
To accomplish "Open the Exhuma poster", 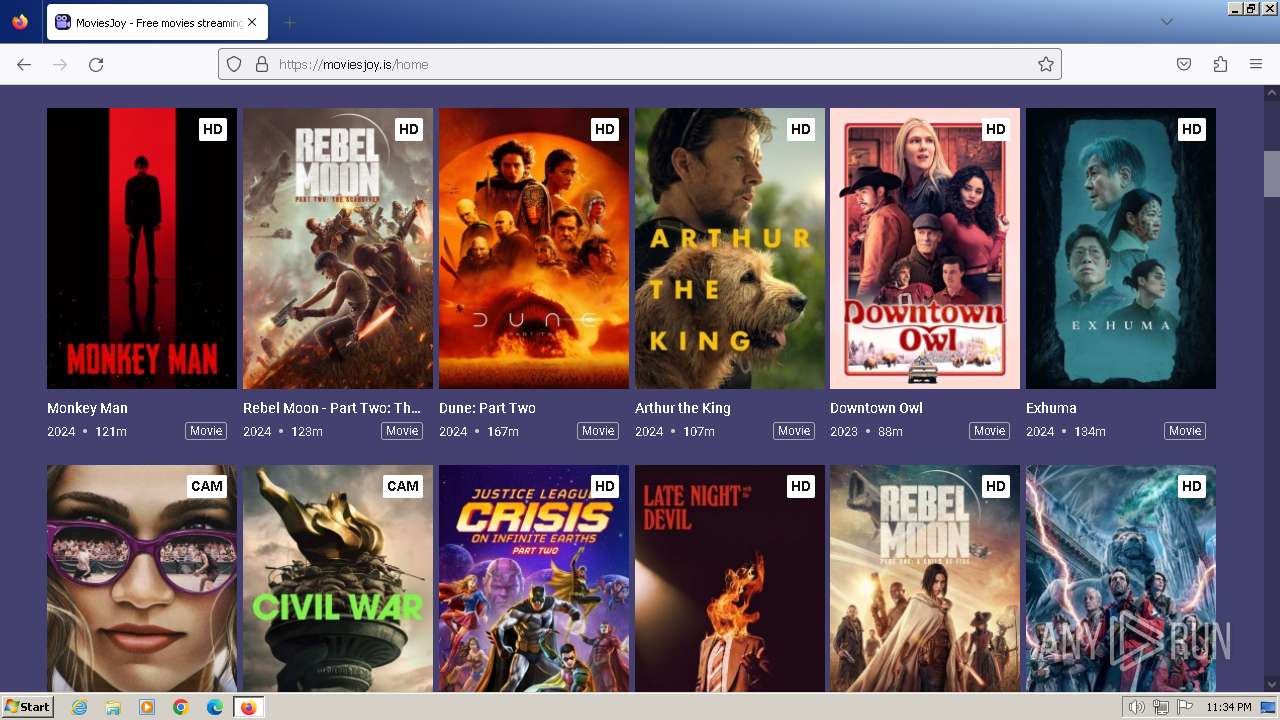I will coord(1121,248).
